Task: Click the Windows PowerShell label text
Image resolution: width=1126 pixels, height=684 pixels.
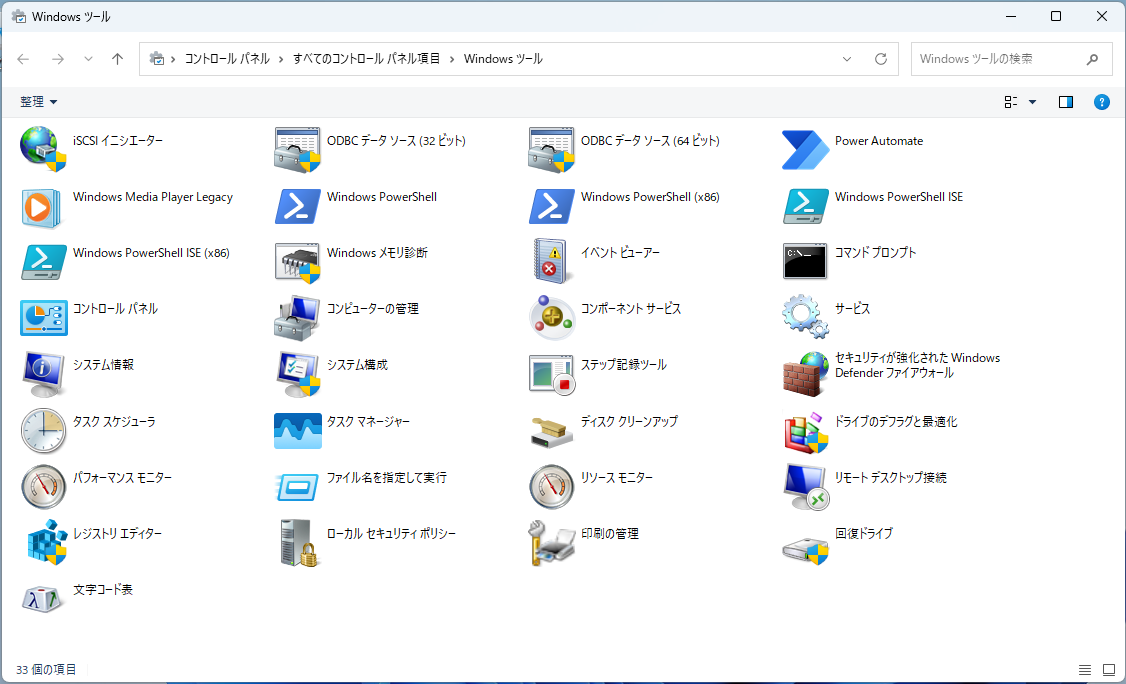Action: point(381,197)
